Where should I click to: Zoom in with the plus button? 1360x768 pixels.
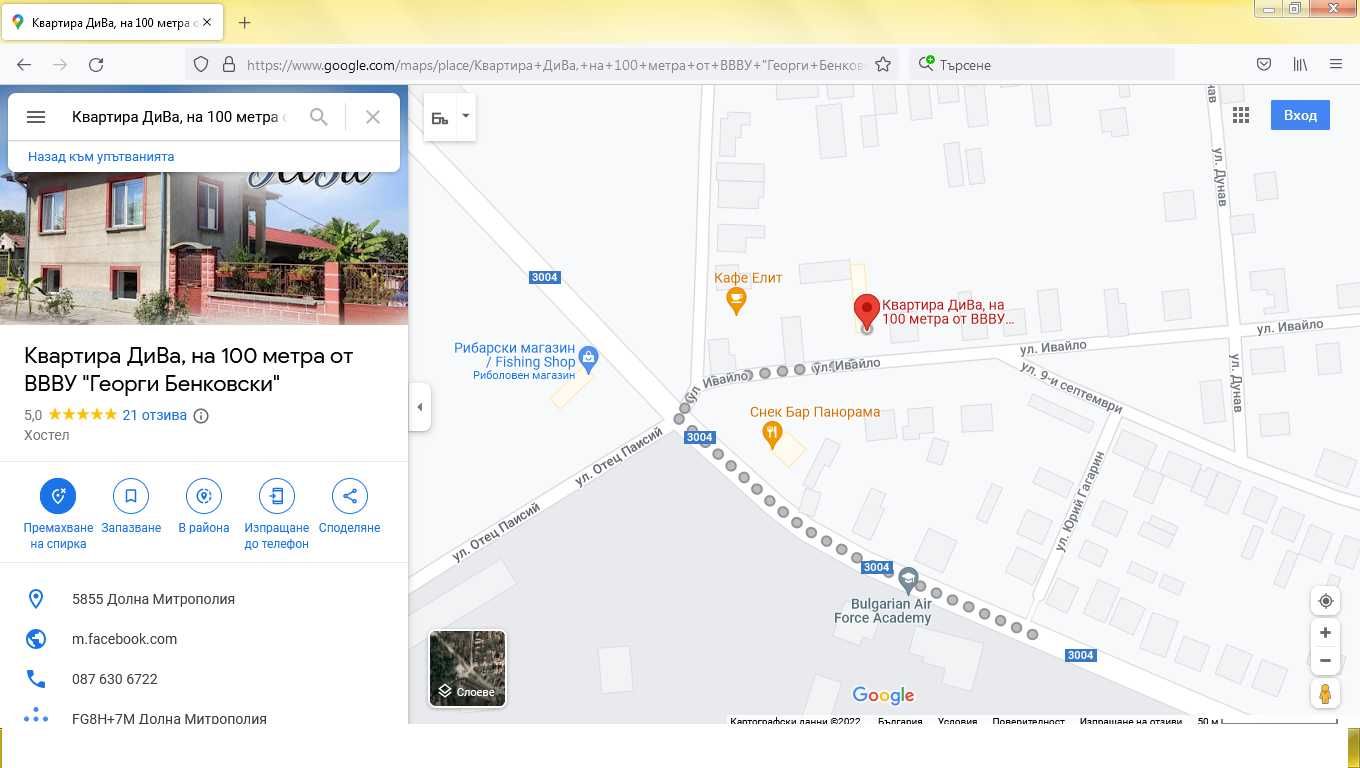coord(1326,633)
